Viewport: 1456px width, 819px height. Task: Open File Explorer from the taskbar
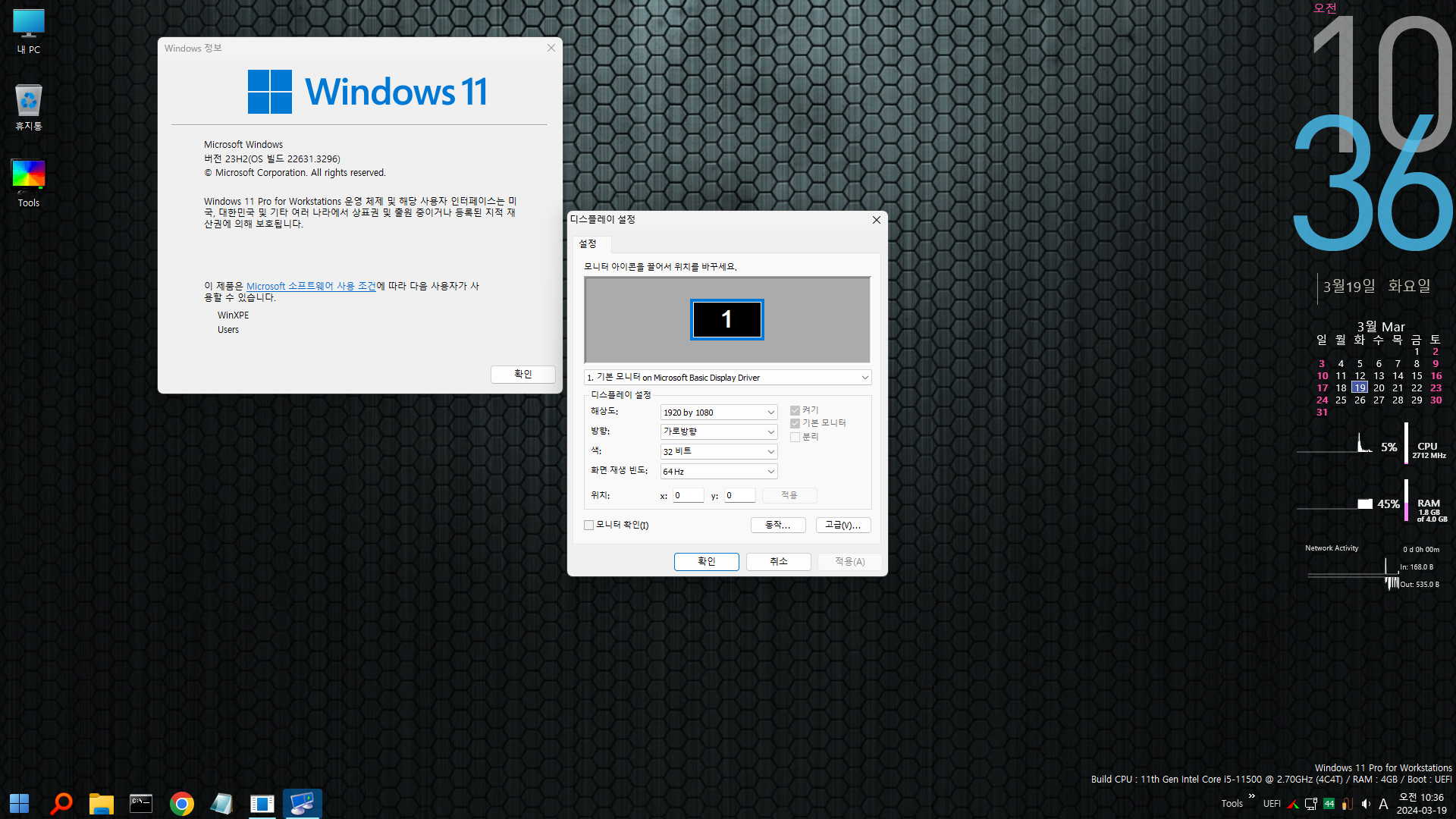[x=101, y=803]
